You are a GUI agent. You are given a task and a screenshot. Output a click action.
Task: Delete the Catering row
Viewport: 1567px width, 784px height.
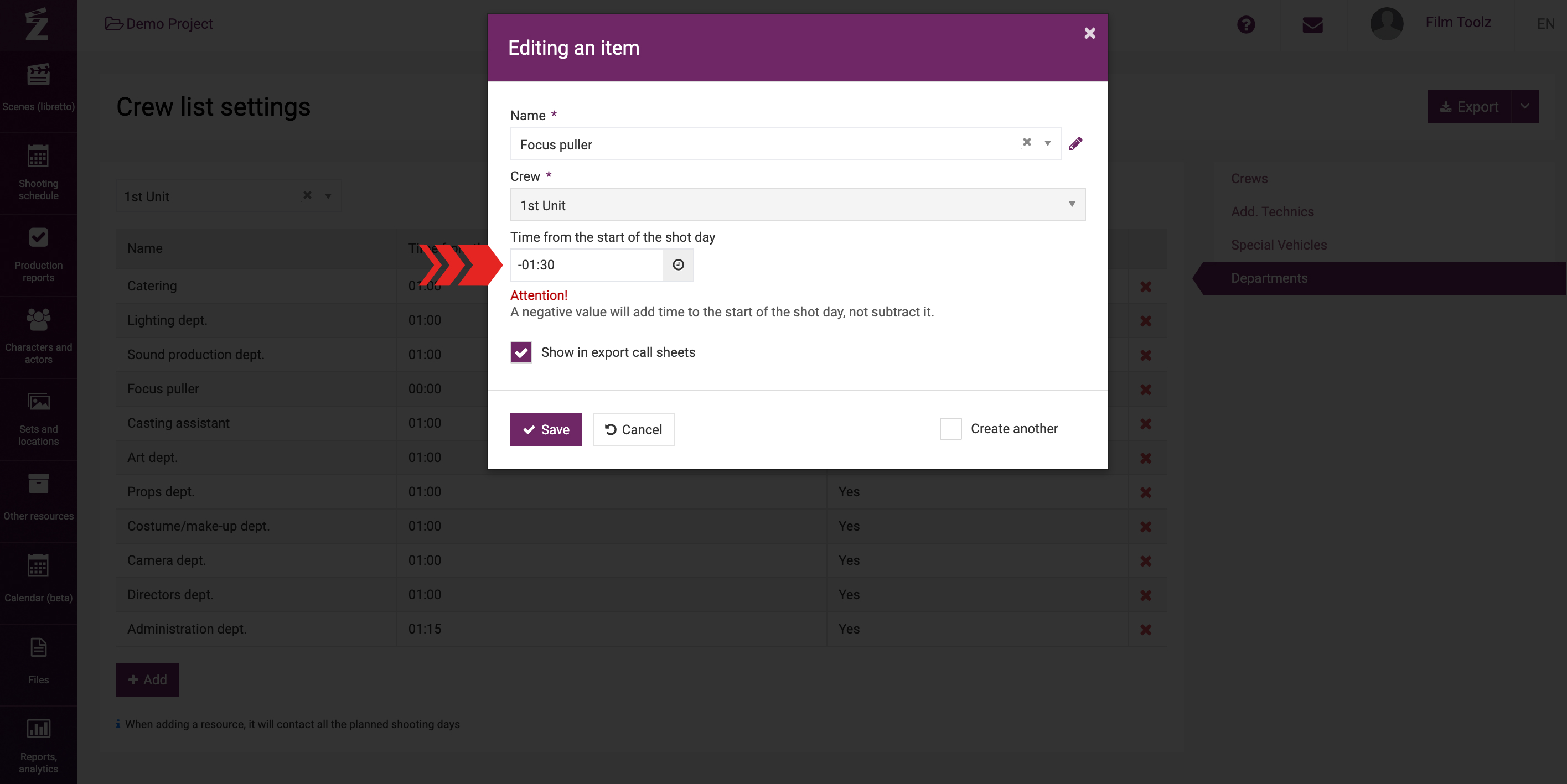1145,287
